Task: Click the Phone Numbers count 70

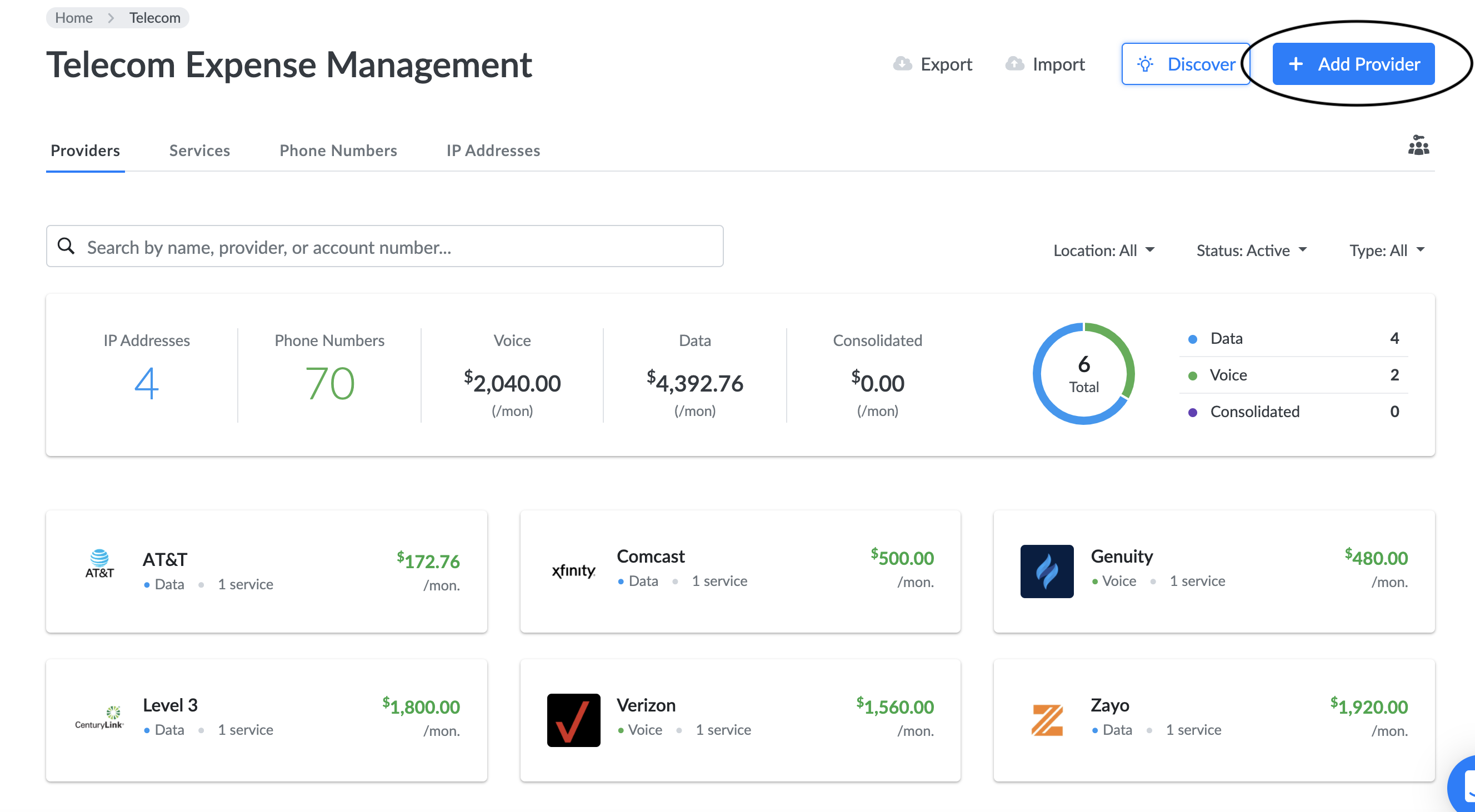Action: [x=330, y=383]
